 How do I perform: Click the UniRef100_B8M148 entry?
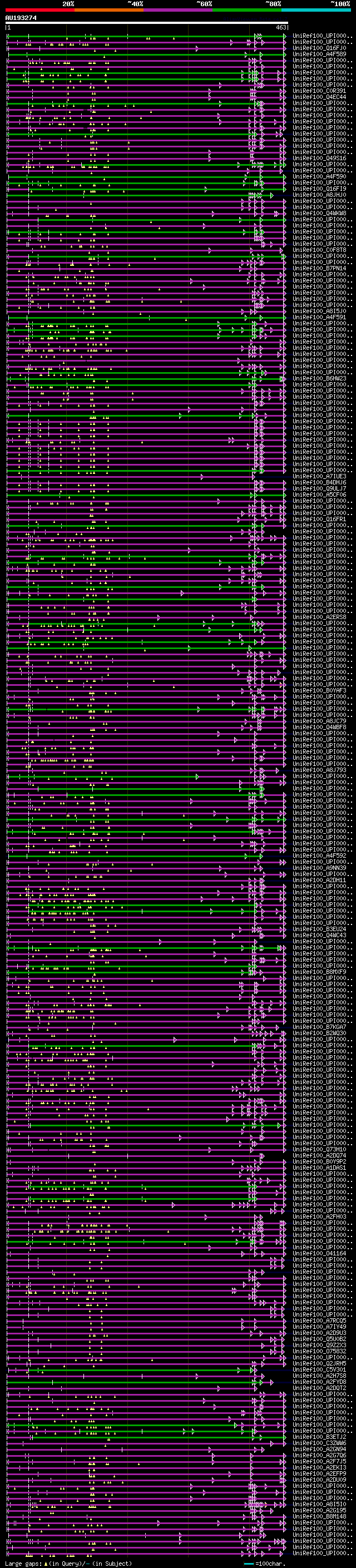pyautogui.click(x=319, y=1516)
